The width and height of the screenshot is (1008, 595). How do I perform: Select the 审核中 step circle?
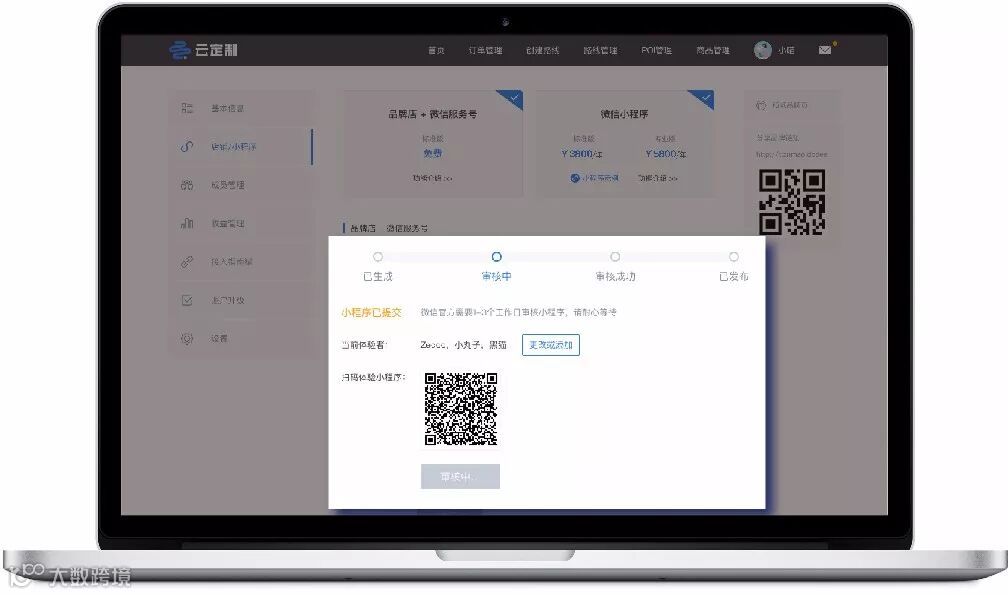(x=496, y=256)
